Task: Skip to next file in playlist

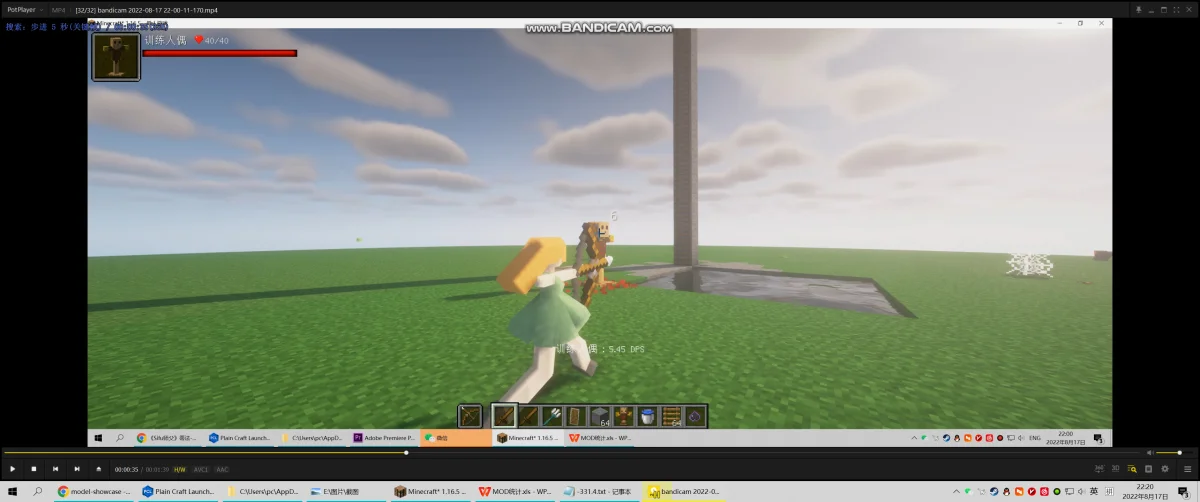Action: [x=76, y=469]
